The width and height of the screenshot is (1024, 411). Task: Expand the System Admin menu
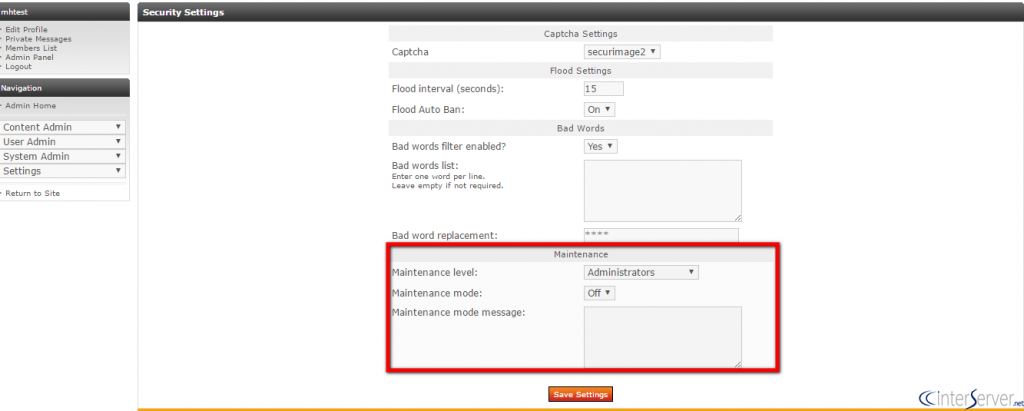(63, 156)
